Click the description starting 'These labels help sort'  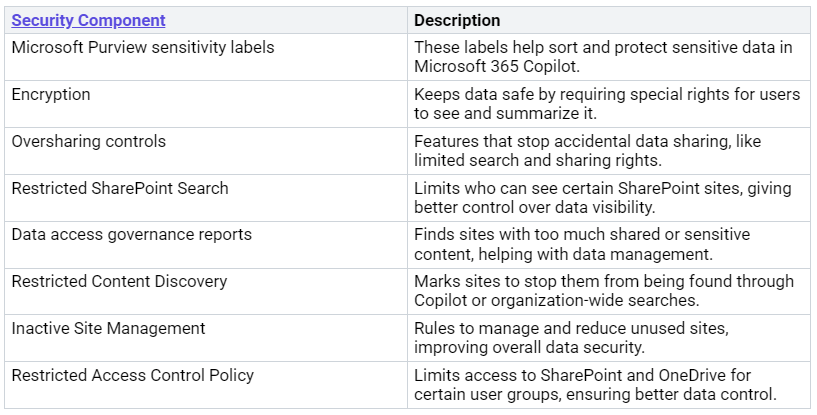tap(603, 56)
